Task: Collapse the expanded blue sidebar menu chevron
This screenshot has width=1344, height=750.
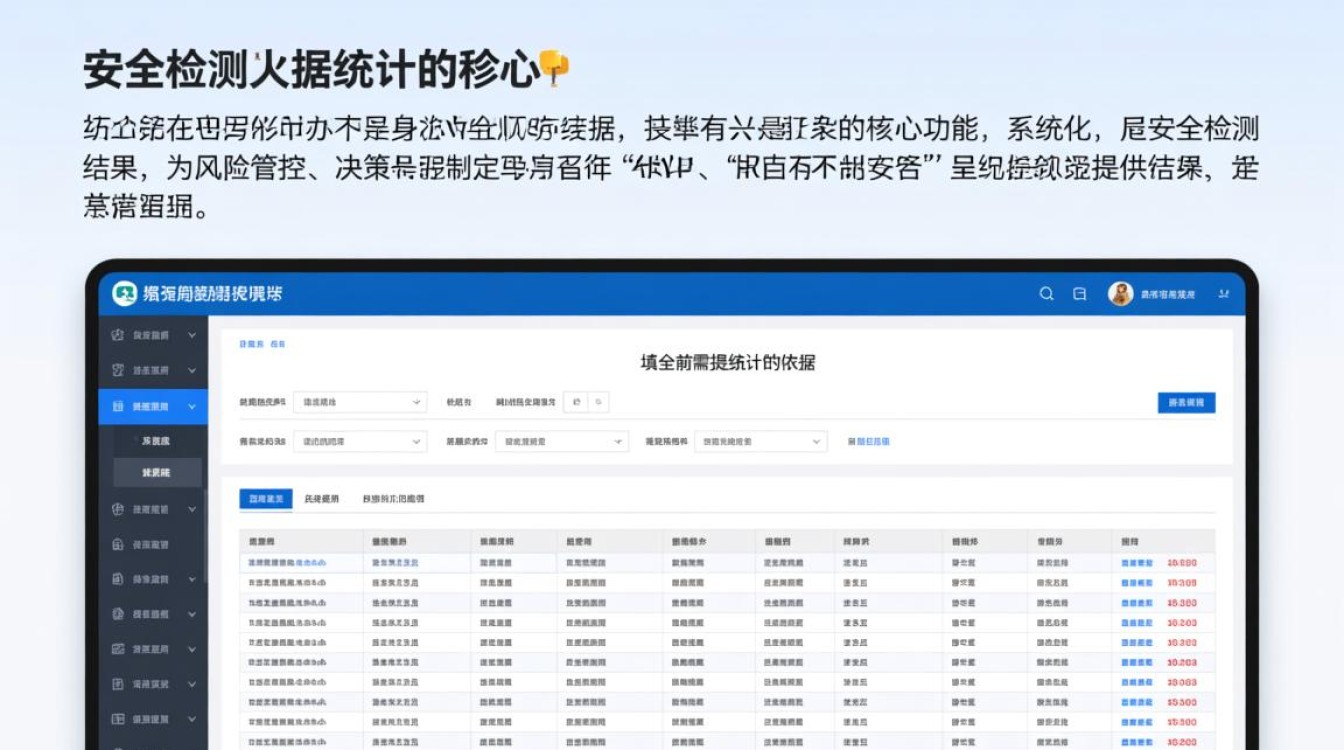Action: [x=193, y=406]
